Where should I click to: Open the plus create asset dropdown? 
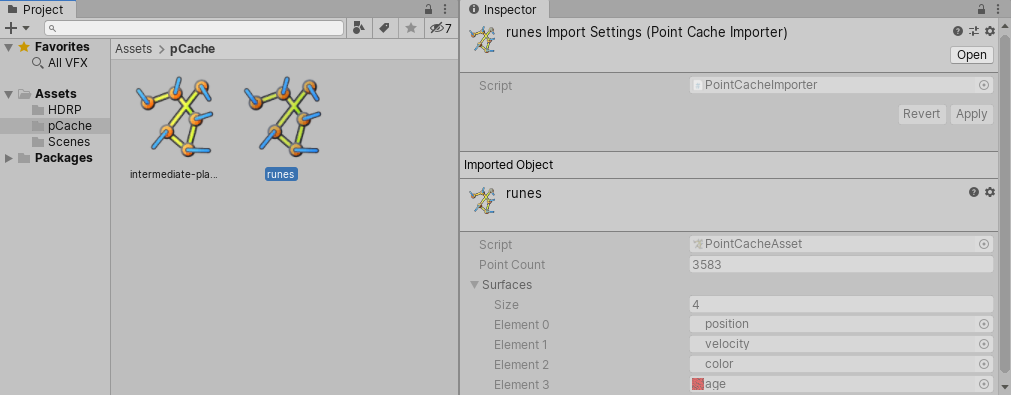(x=17, y=28)
